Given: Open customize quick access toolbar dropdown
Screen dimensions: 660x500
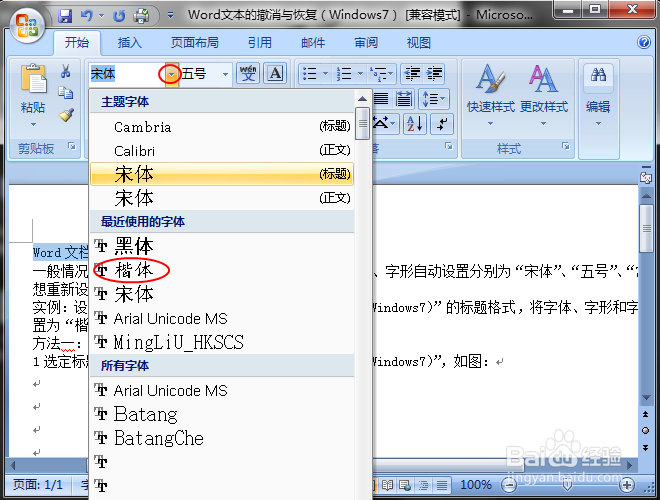Looking at the screenshot, I should click(170, 16).
